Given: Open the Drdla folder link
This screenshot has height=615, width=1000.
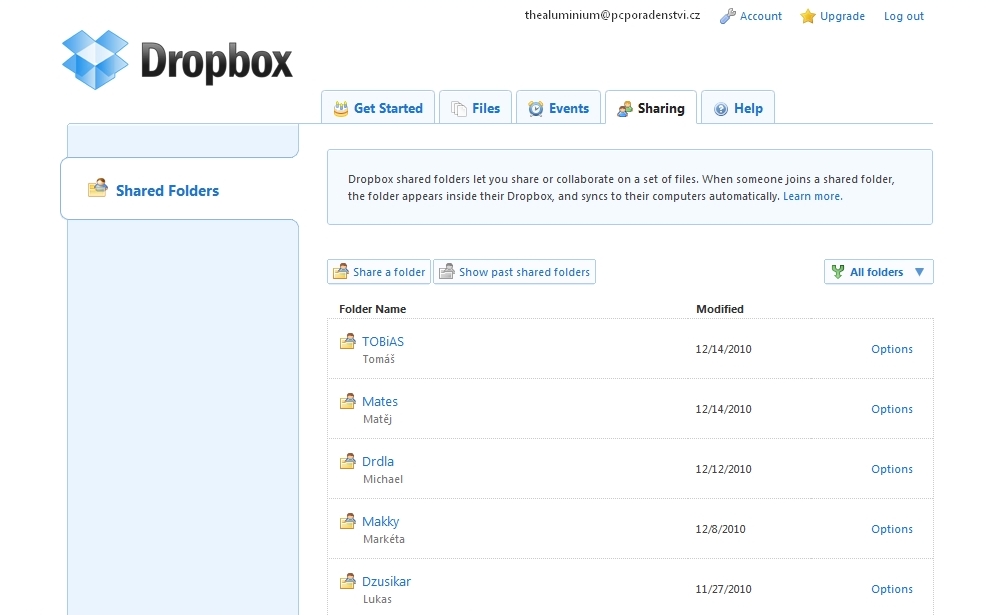Looking at the screenshot, I should (378, 461).
